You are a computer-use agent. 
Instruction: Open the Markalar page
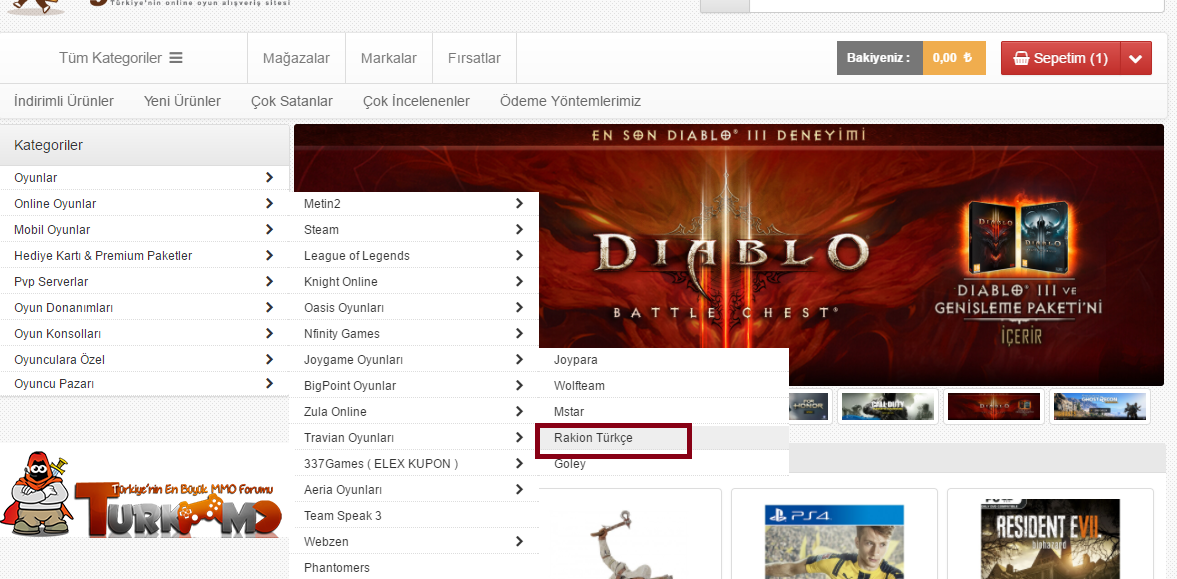[389, 58]
